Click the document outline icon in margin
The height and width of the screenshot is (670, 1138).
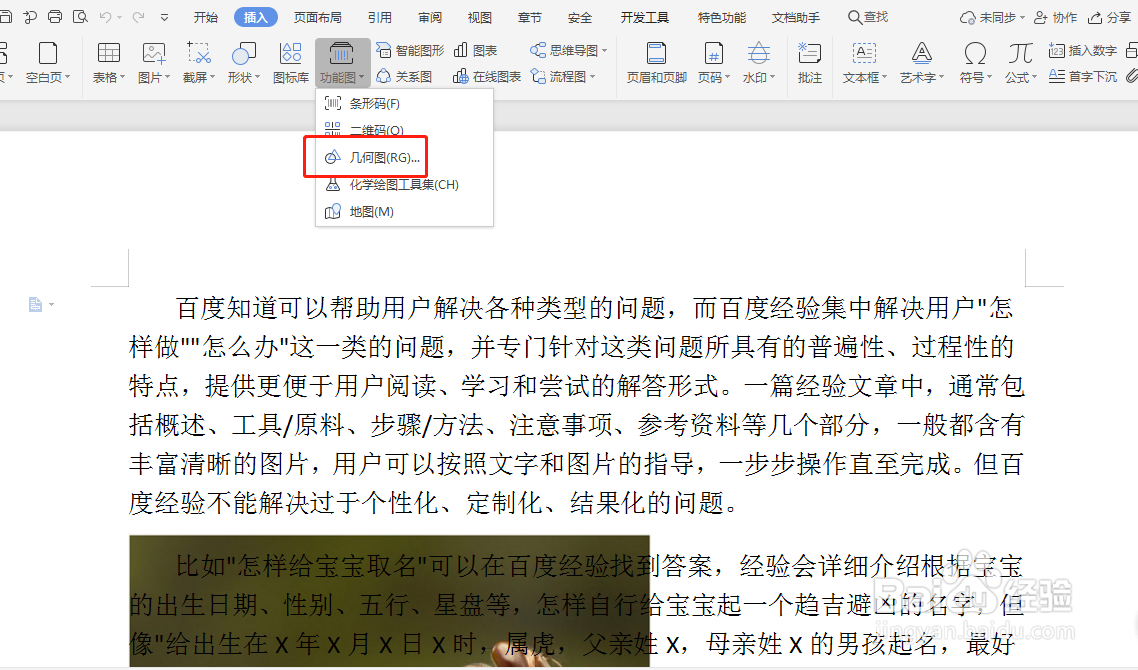[36, 305]
